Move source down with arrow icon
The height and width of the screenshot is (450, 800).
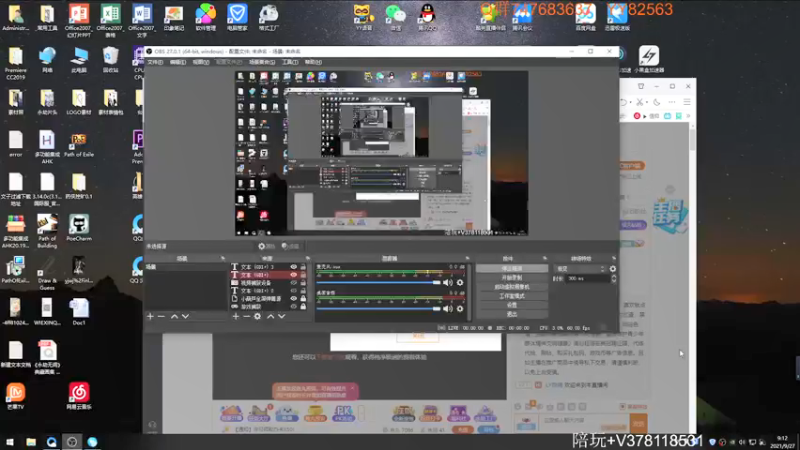pos(282,316)
